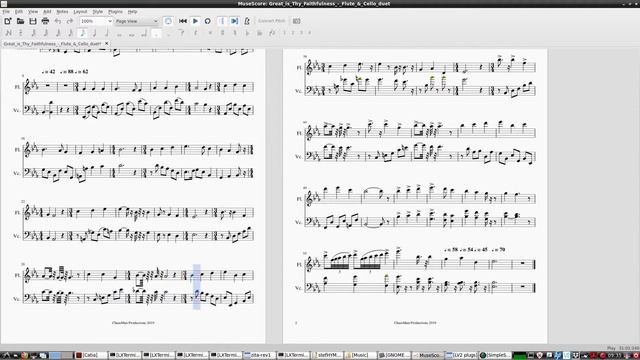Click the '= 70' tempo marking on page two

tap(499, 249)
